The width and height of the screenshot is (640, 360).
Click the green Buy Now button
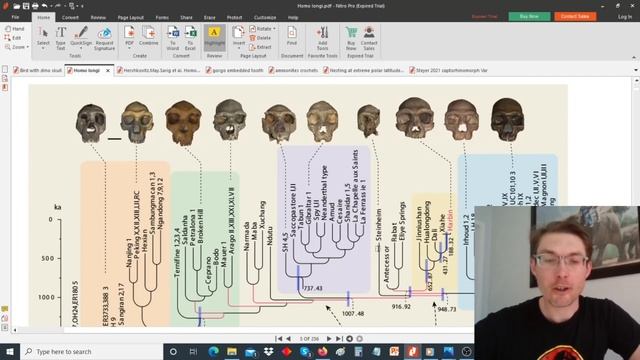(529, 16)
